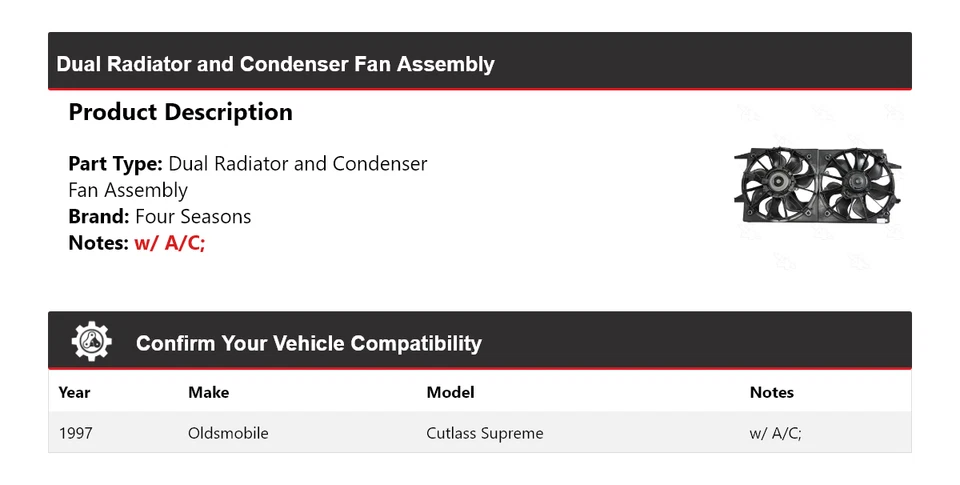The image size is (960, 485).
Task: Select the Oldsmobile make cell
Action: pos(228,433)
